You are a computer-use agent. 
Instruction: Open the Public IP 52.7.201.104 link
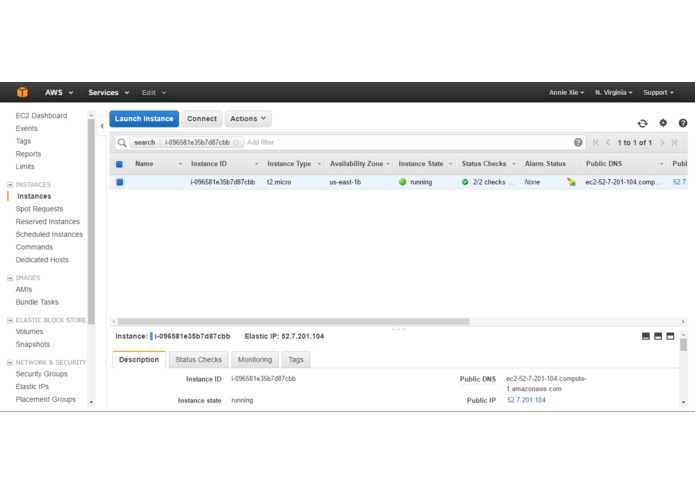[x=526, y=400]
